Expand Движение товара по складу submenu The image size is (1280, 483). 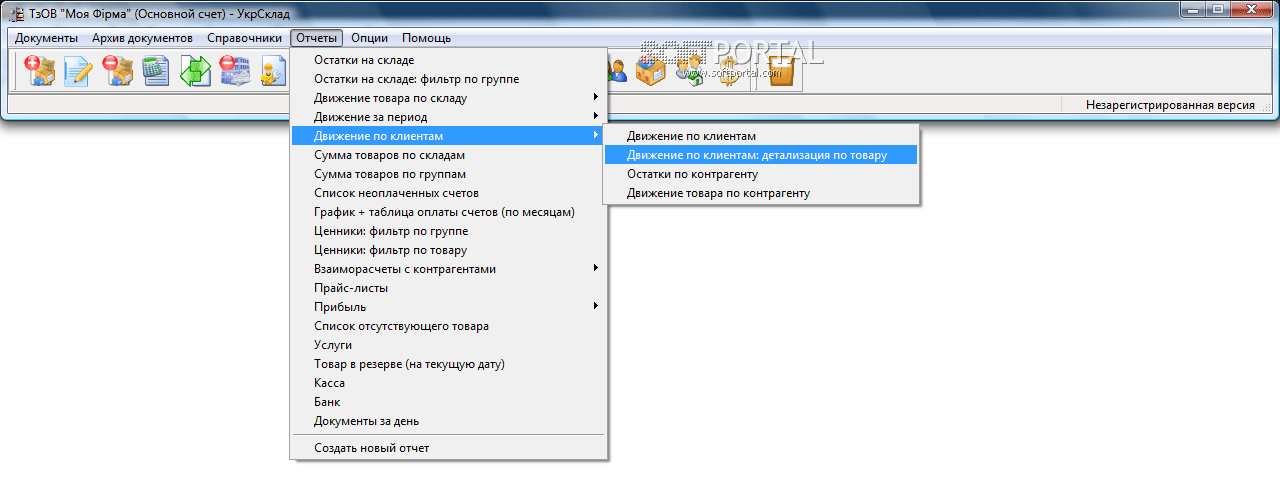449,98
